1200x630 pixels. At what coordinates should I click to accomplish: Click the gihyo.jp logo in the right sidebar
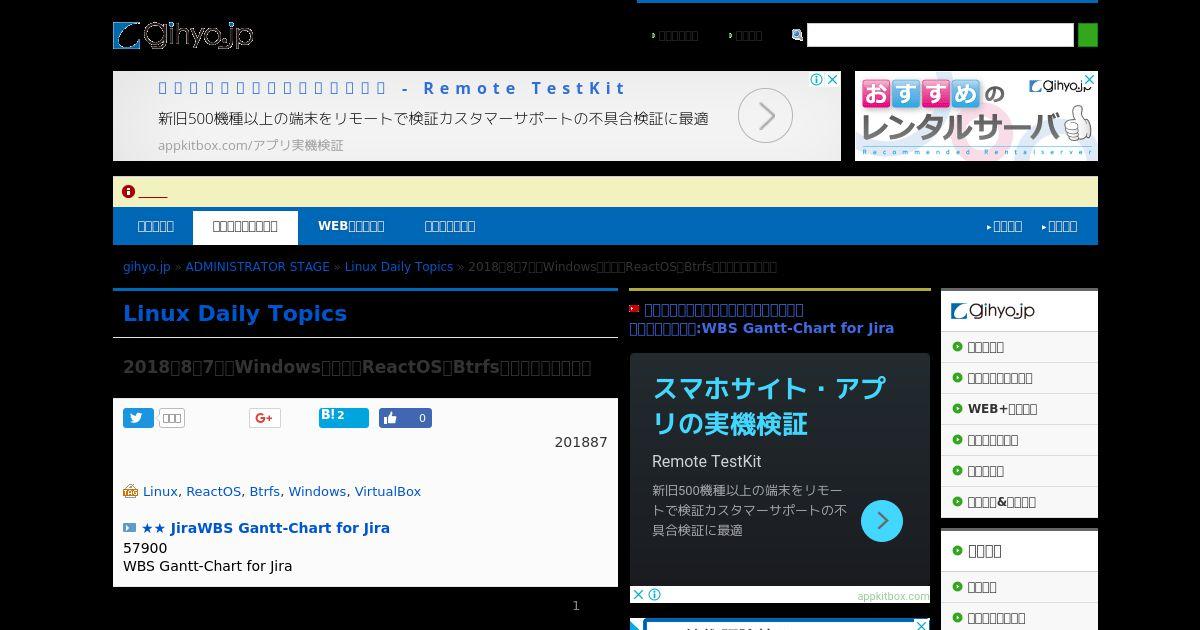click(x=993, y=311)
